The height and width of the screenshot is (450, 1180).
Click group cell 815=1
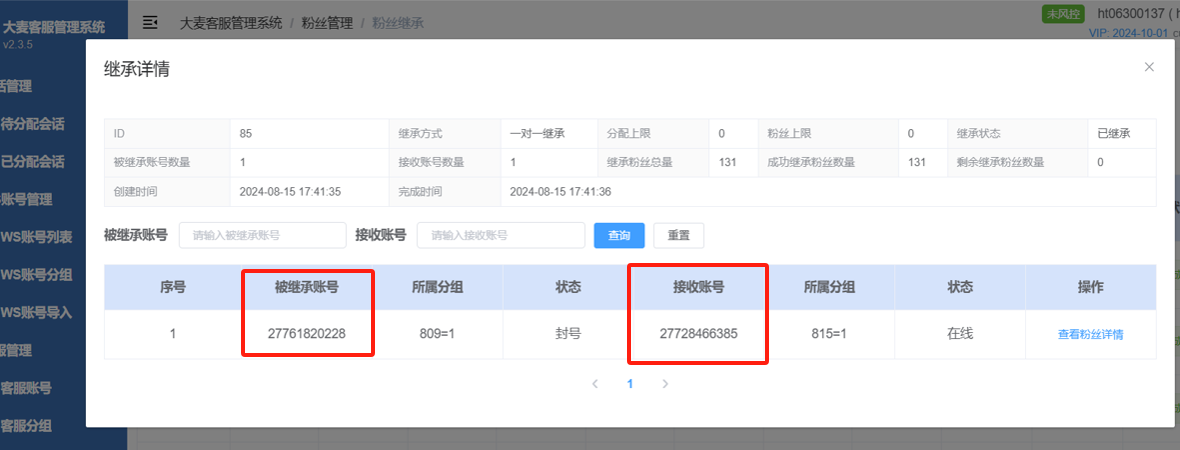(x=829, y=333)
